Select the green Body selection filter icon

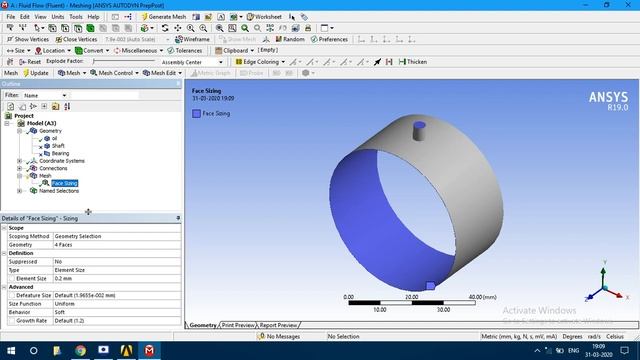pyautogui.click(x=90, y=28)
